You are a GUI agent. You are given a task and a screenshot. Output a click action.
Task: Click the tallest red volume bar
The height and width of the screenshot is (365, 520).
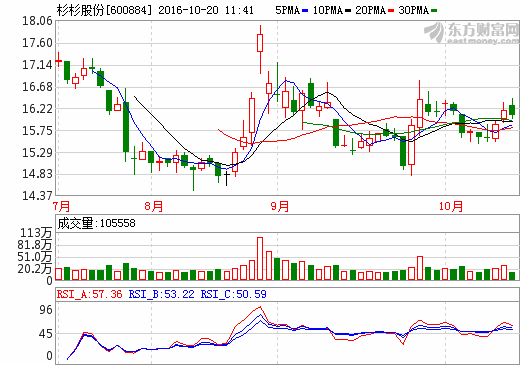click(260, 258)
